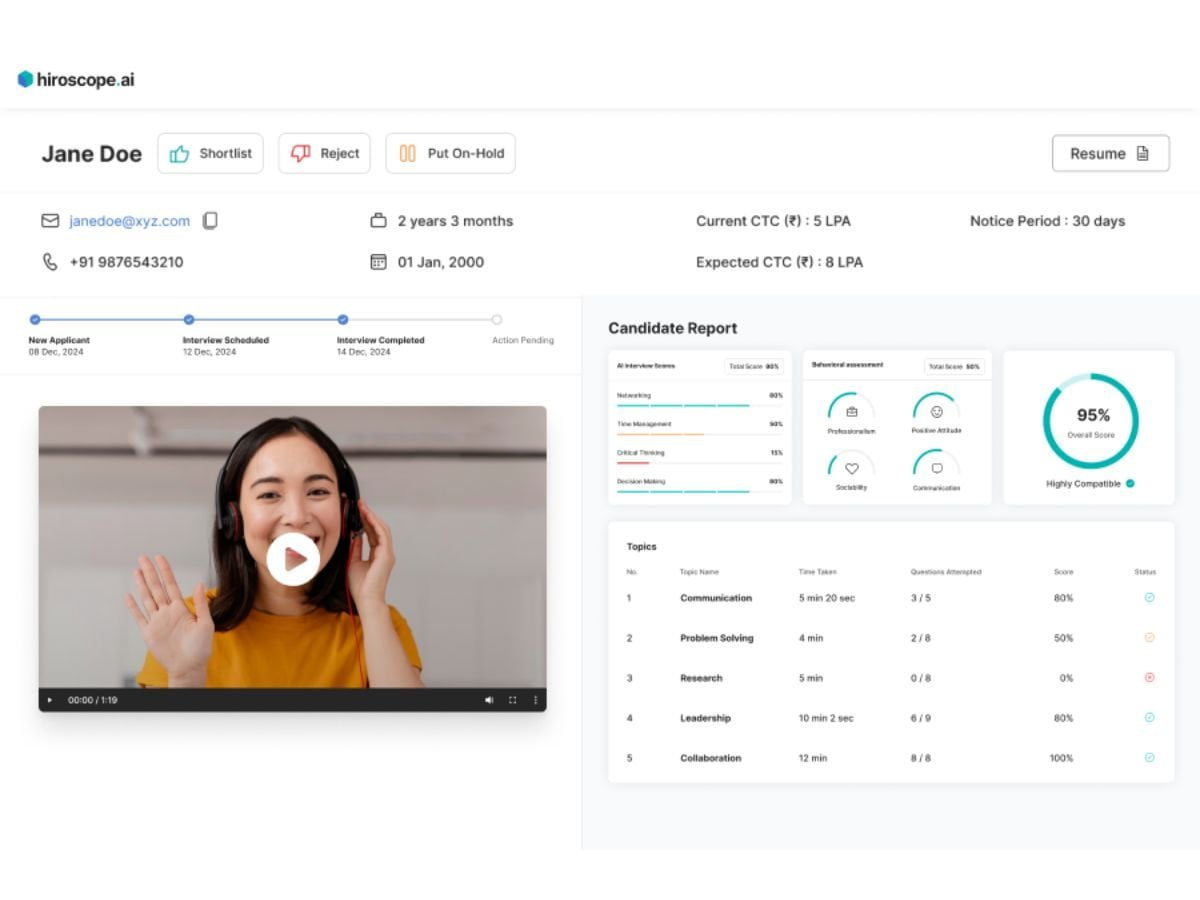Screen dimensions: 1200x900
Task: Select the Communication speech bubble gauge icon
Action: (x=936, y=468)
